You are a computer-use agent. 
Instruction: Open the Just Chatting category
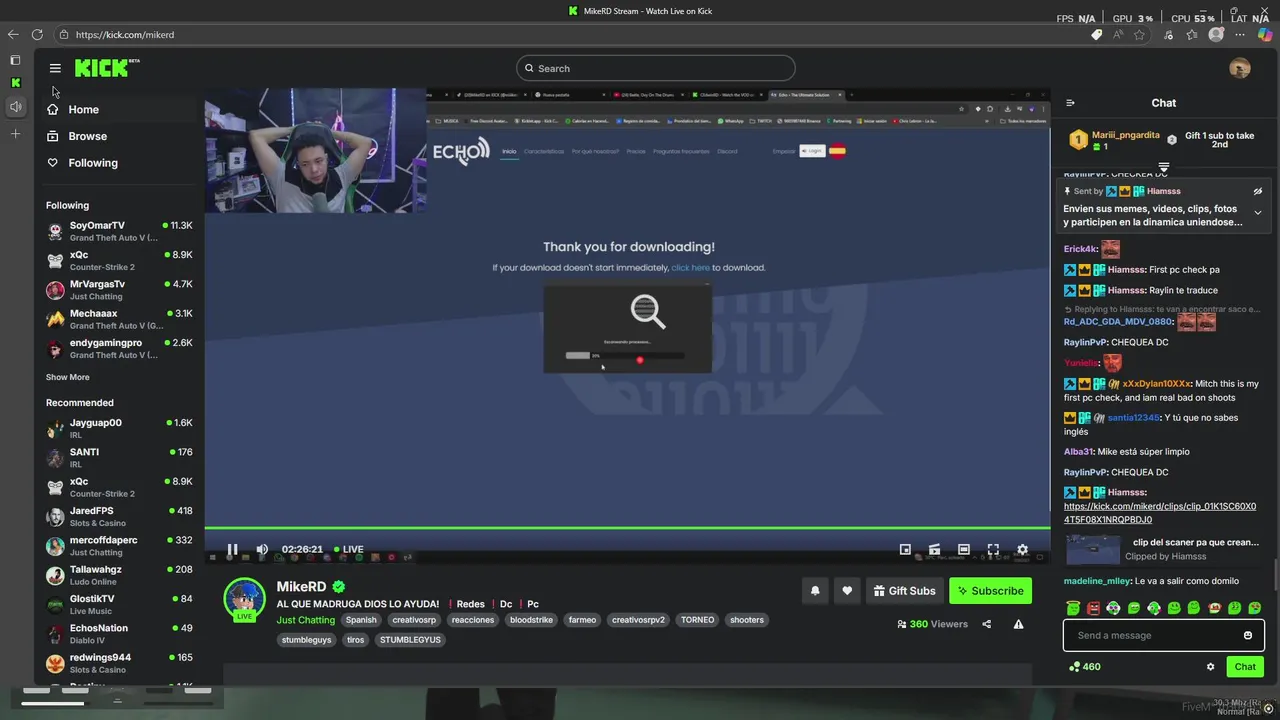(x=306, y=620)
